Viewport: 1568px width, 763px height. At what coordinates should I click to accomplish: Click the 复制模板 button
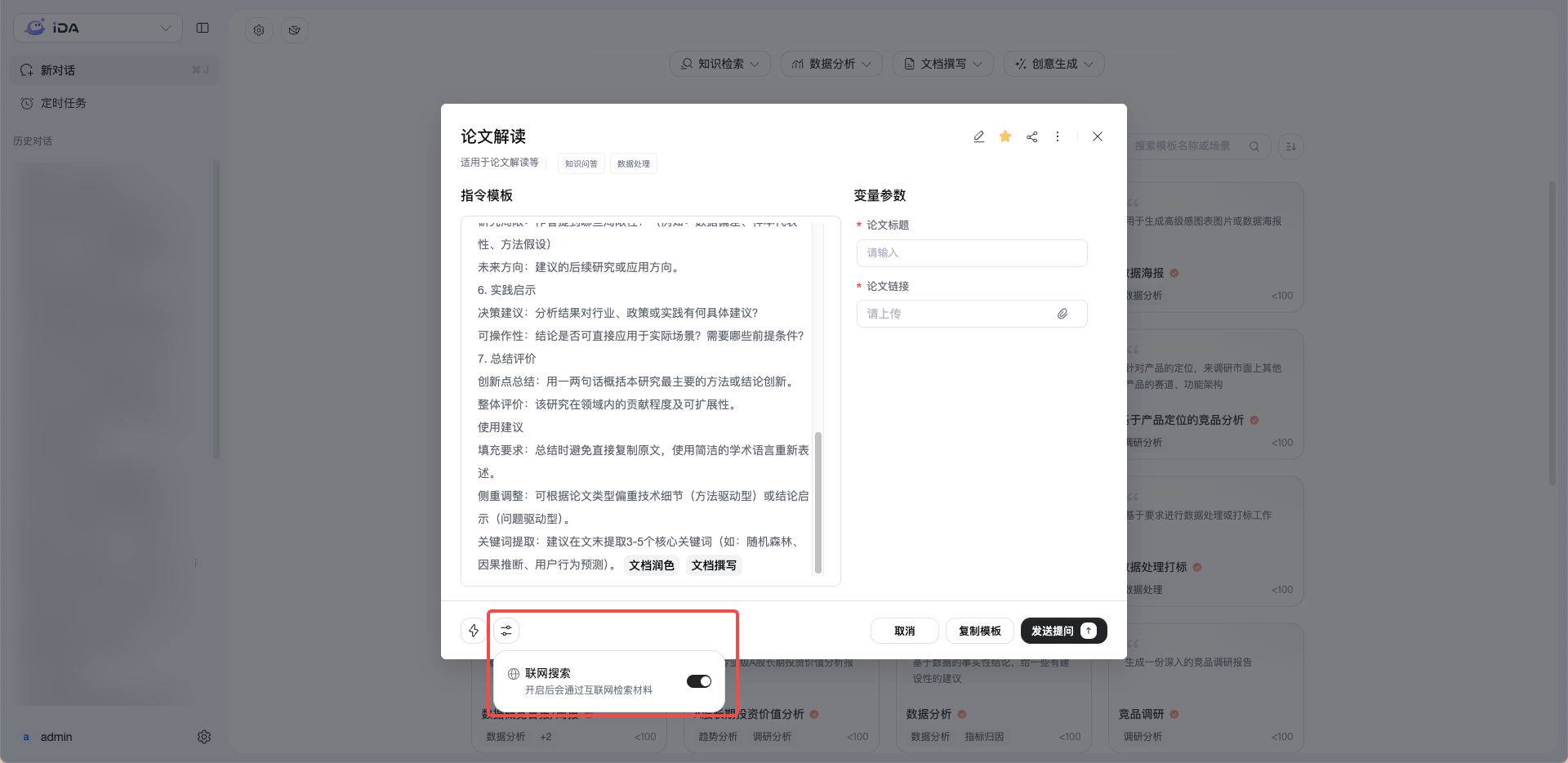(980, 631)
